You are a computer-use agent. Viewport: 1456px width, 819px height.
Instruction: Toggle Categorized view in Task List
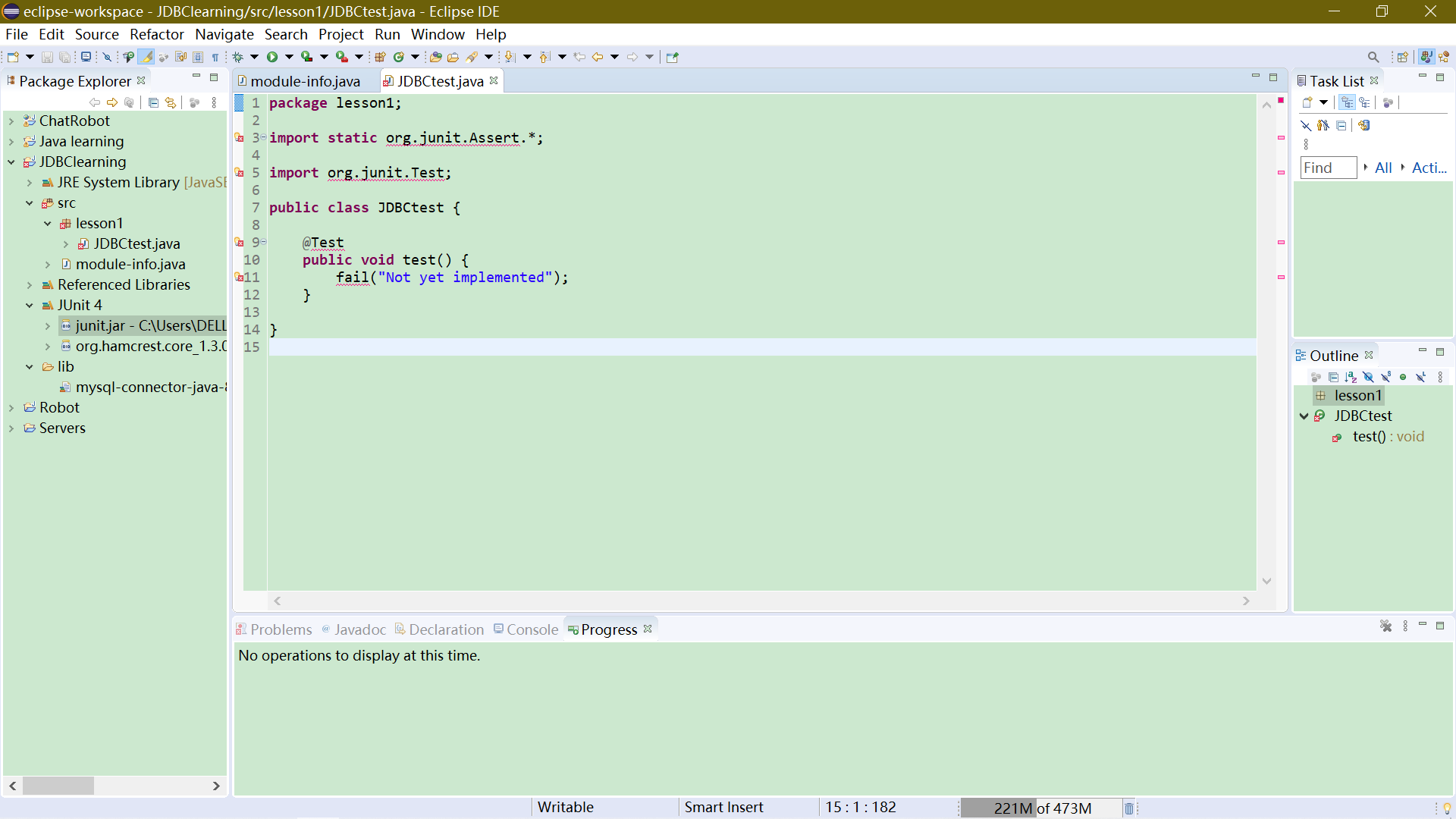(1347, 102)
